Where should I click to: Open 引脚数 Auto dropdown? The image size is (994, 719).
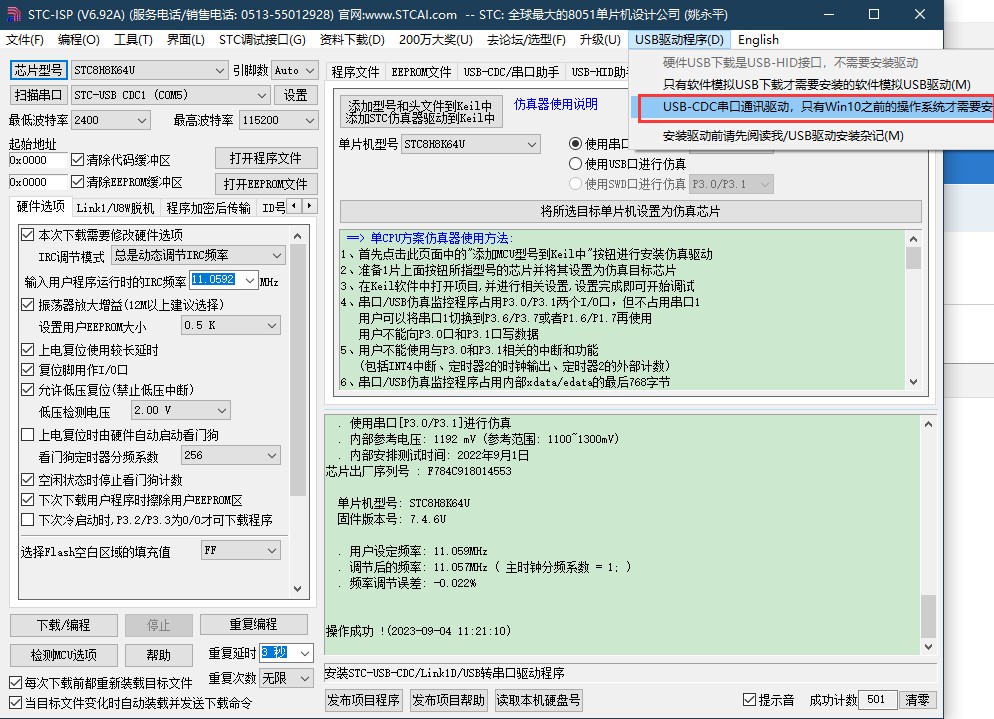click(x=294, y=70)
